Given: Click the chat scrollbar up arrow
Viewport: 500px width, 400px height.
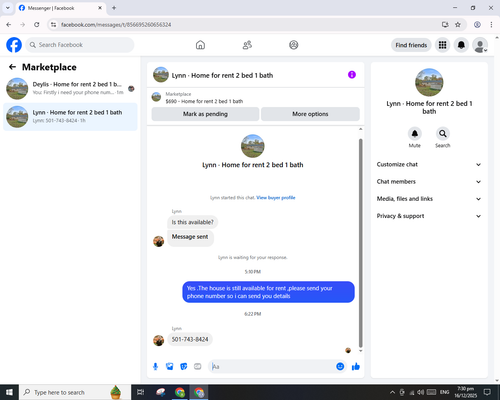Looking at the screenshot, I should (x=360, y=129).
